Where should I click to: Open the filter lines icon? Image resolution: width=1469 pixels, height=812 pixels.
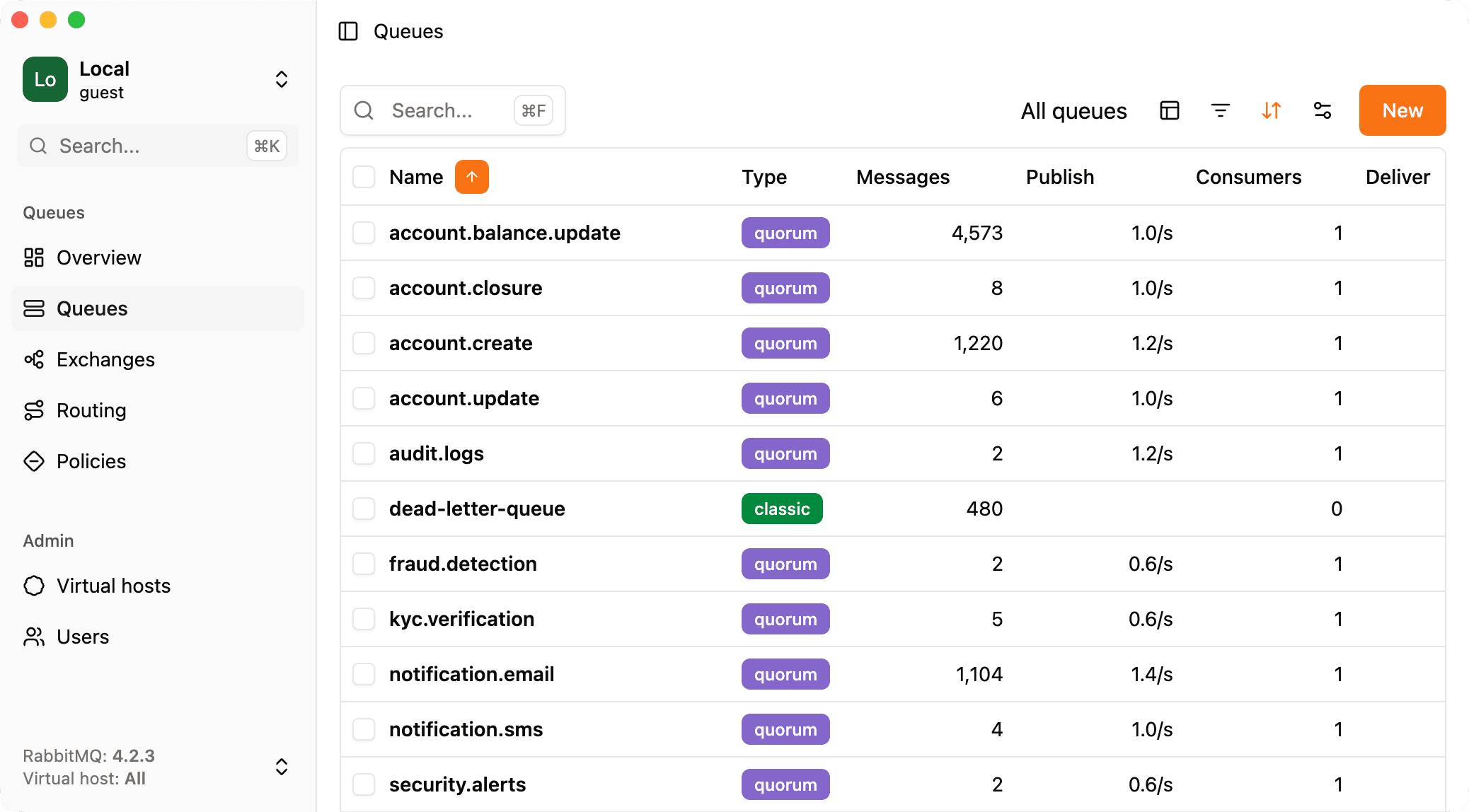(x=1221, y=110)
